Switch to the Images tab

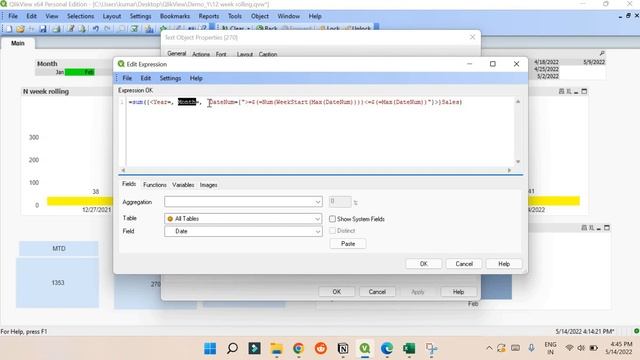pyautogui.click(x=209, y=185)
